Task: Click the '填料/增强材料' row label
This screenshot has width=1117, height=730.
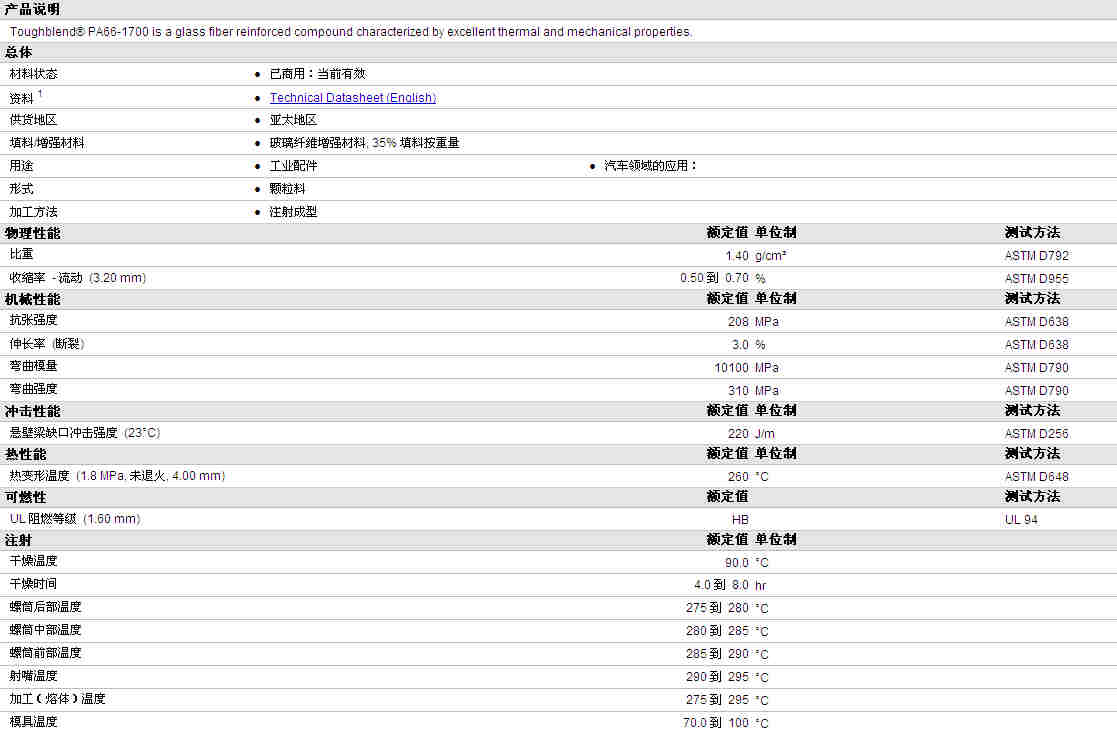Action: [47, 143]
